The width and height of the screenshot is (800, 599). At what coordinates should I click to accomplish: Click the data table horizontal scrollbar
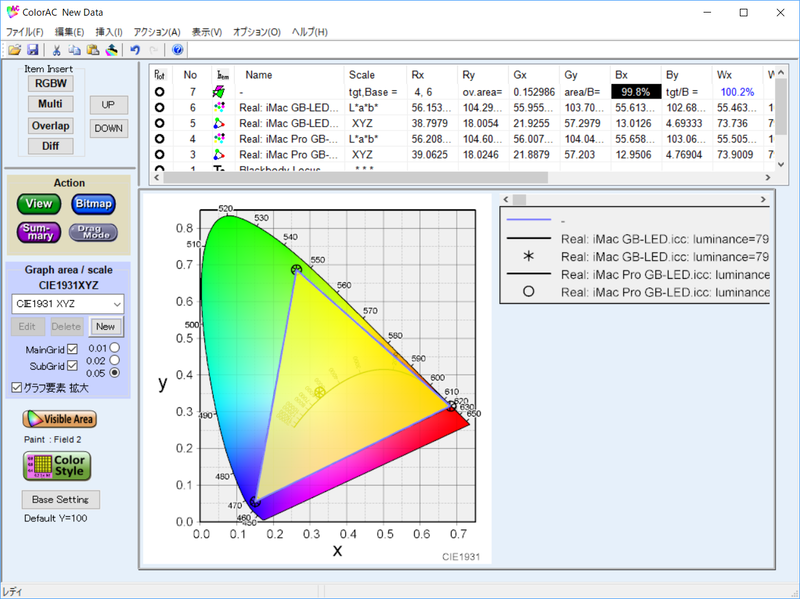[x=462, y=177]
